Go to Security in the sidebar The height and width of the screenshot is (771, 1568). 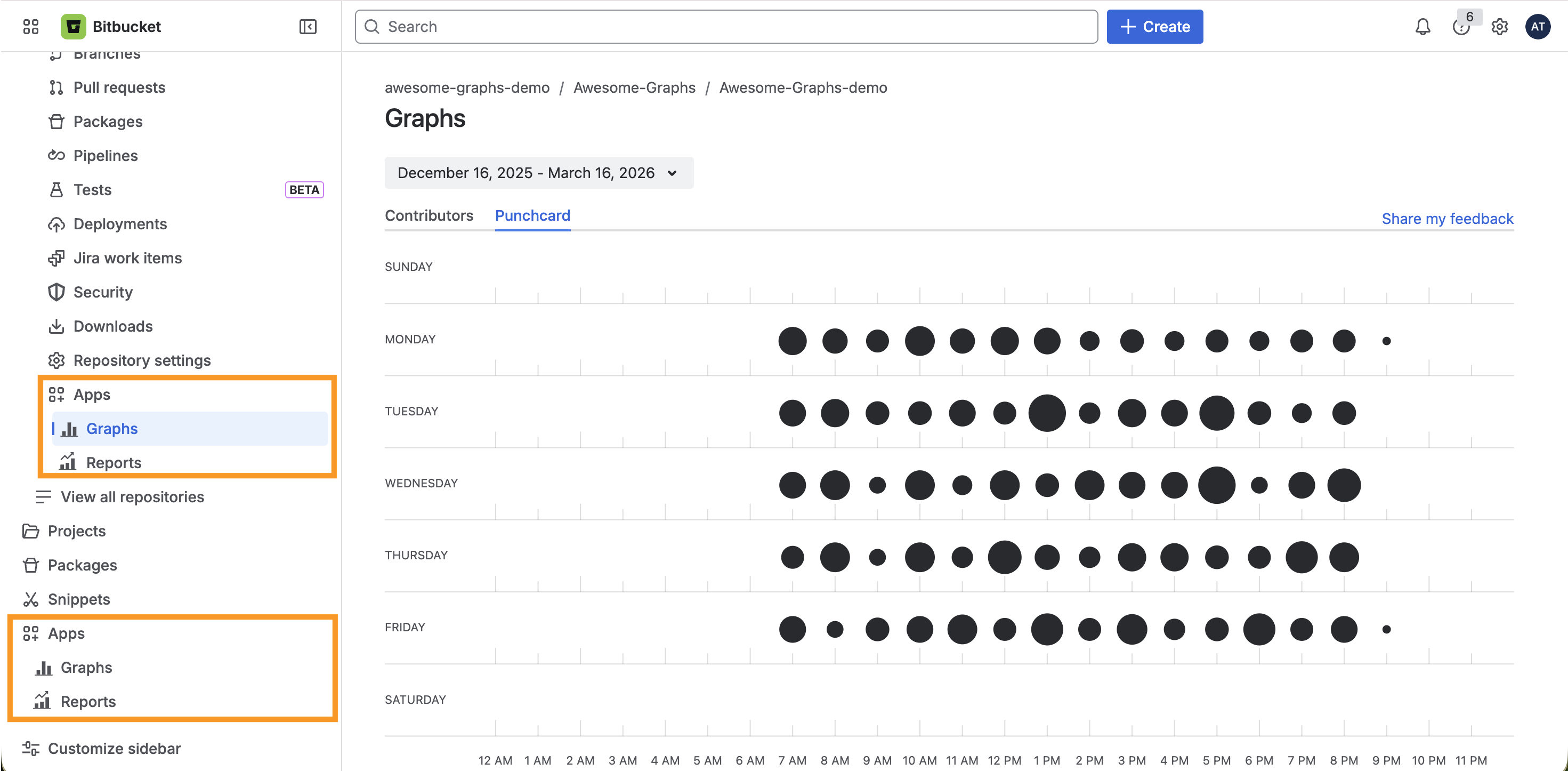[x=103, y=292]
